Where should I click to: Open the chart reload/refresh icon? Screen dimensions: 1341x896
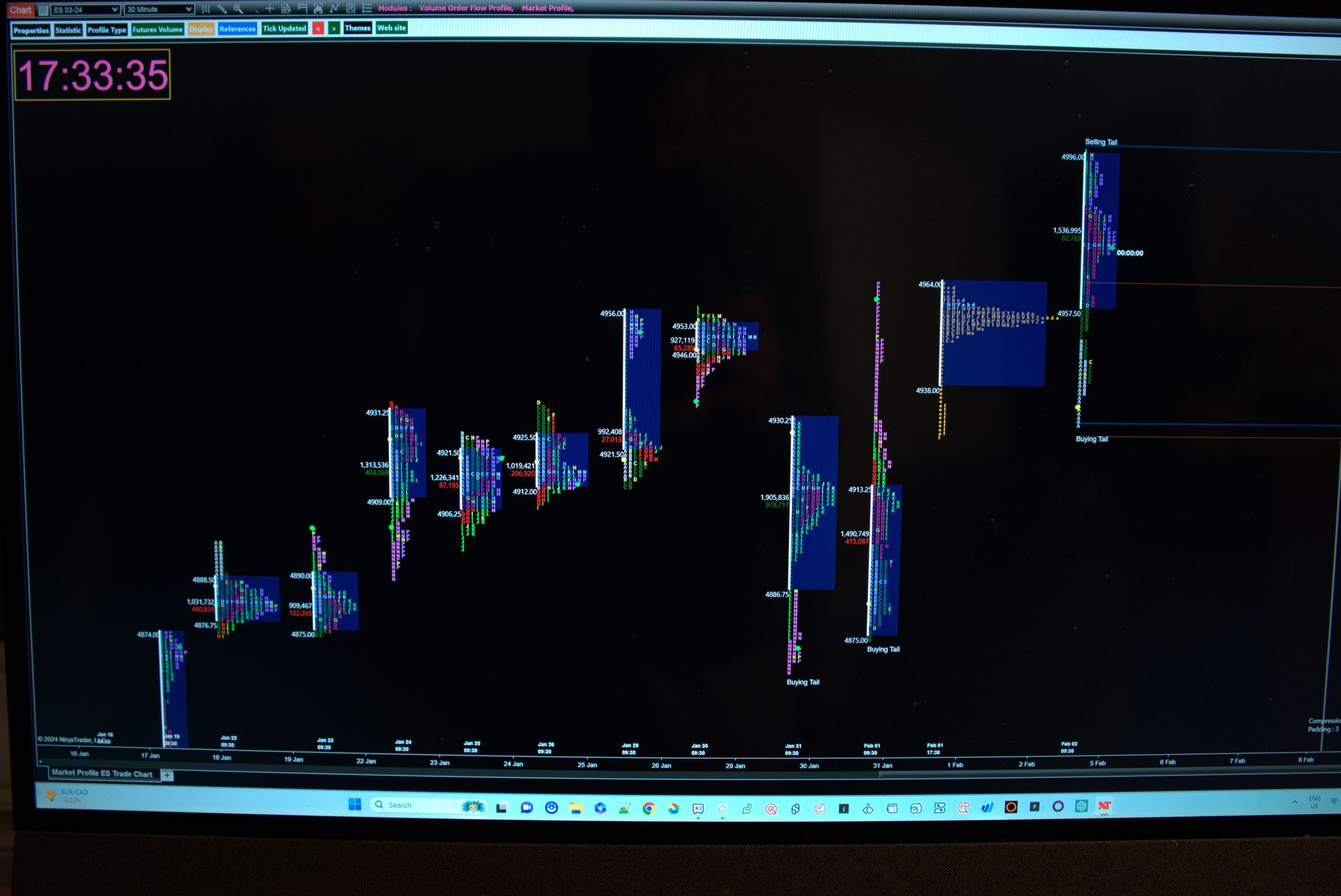click(x=285, y=9)
